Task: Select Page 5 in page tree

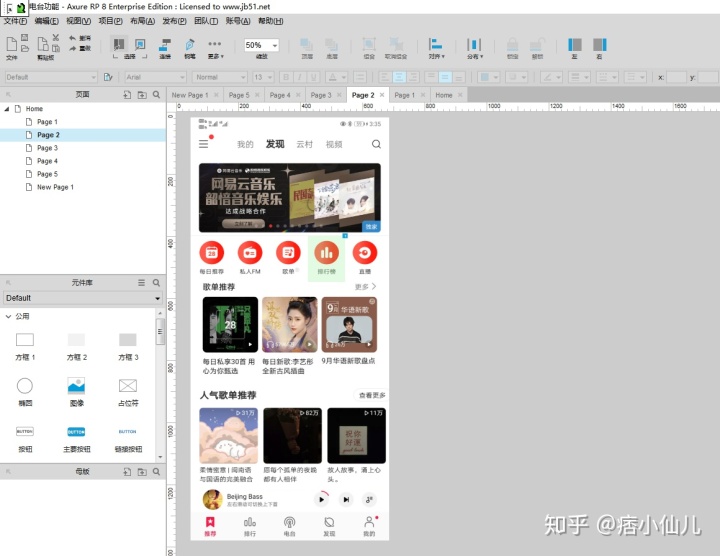Action: (47, 174)
